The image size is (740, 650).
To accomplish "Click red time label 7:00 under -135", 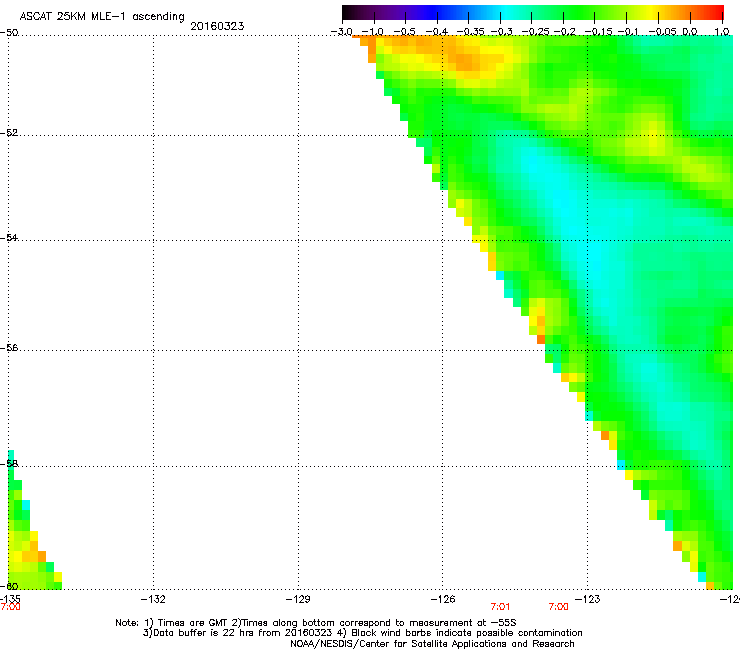I will click(x=10, y=607).
